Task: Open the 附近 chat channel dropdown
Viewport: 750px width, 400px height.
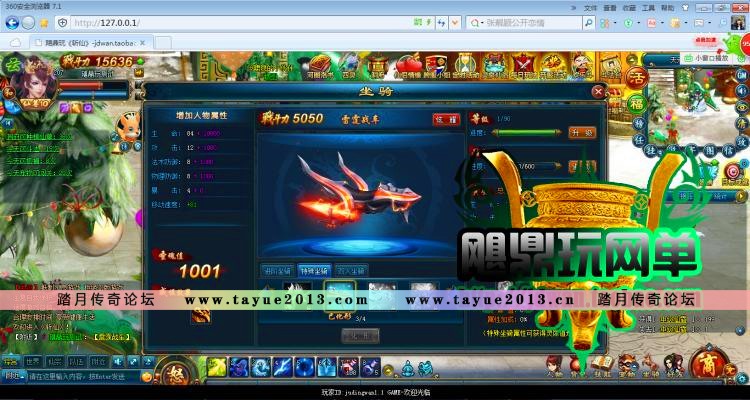Action: tap(13, 376)
